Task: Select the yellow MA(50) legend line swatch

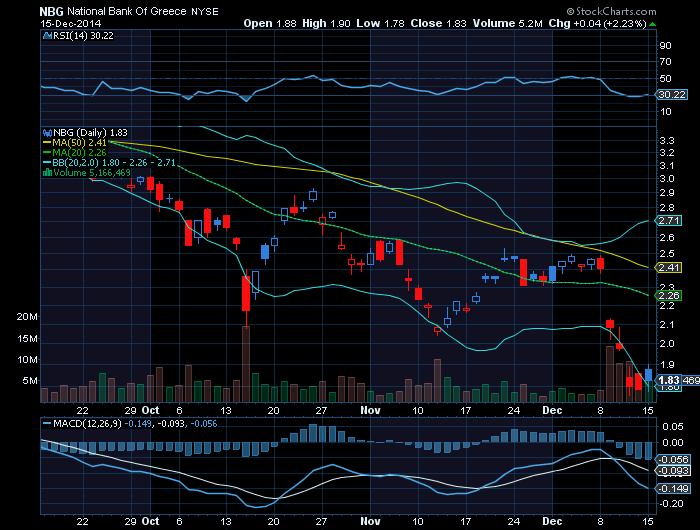Action: [x=47, y=143]
